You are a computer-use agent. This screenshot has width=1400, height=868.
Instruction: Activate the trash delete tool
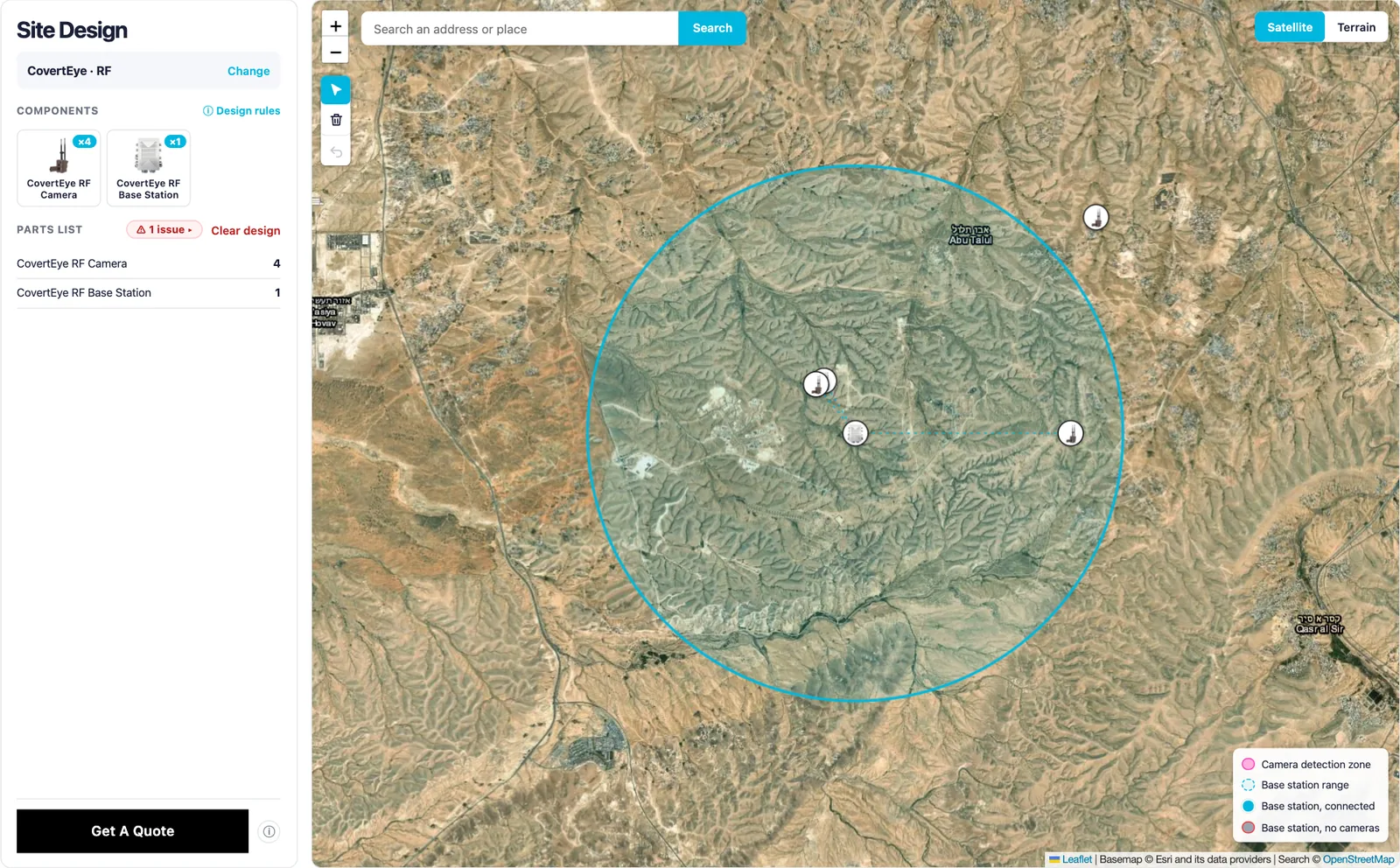point(336,120)
